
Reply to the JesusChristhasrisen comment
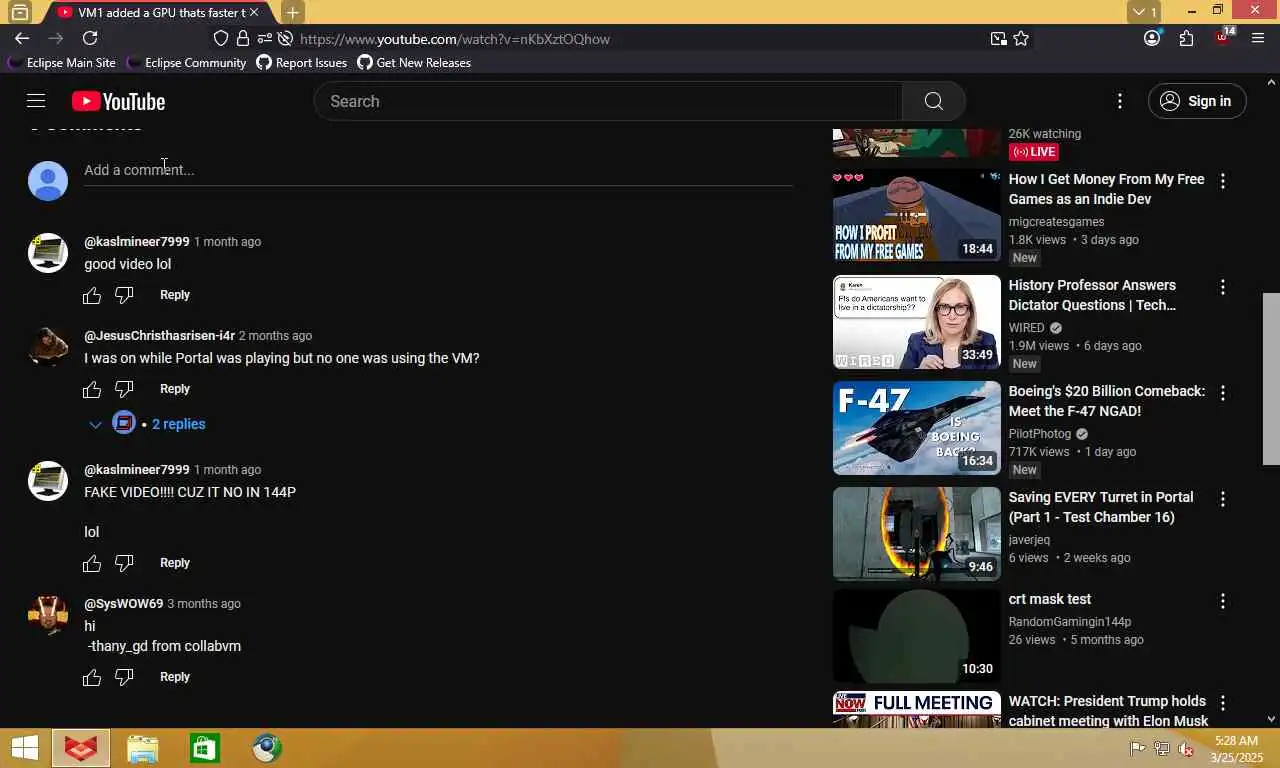(x=175, y=389)
